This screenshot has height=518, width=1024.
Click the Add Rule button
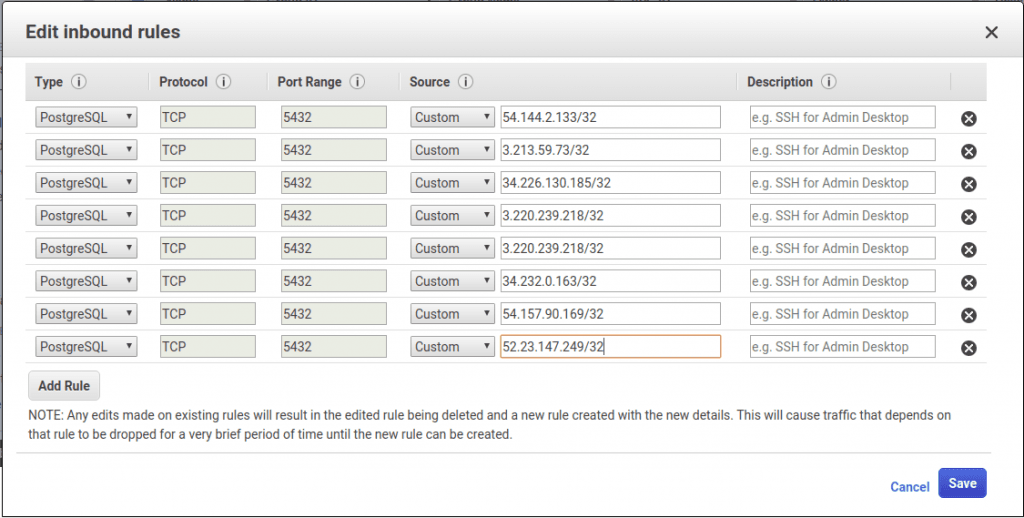click(64, 386)
